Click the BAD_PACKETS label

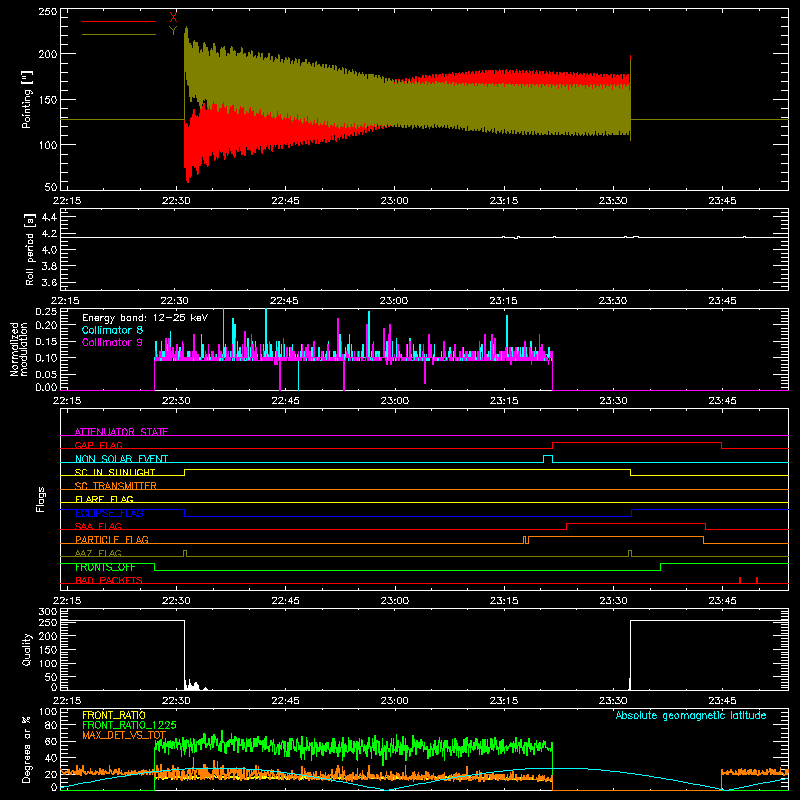point(109,580)
